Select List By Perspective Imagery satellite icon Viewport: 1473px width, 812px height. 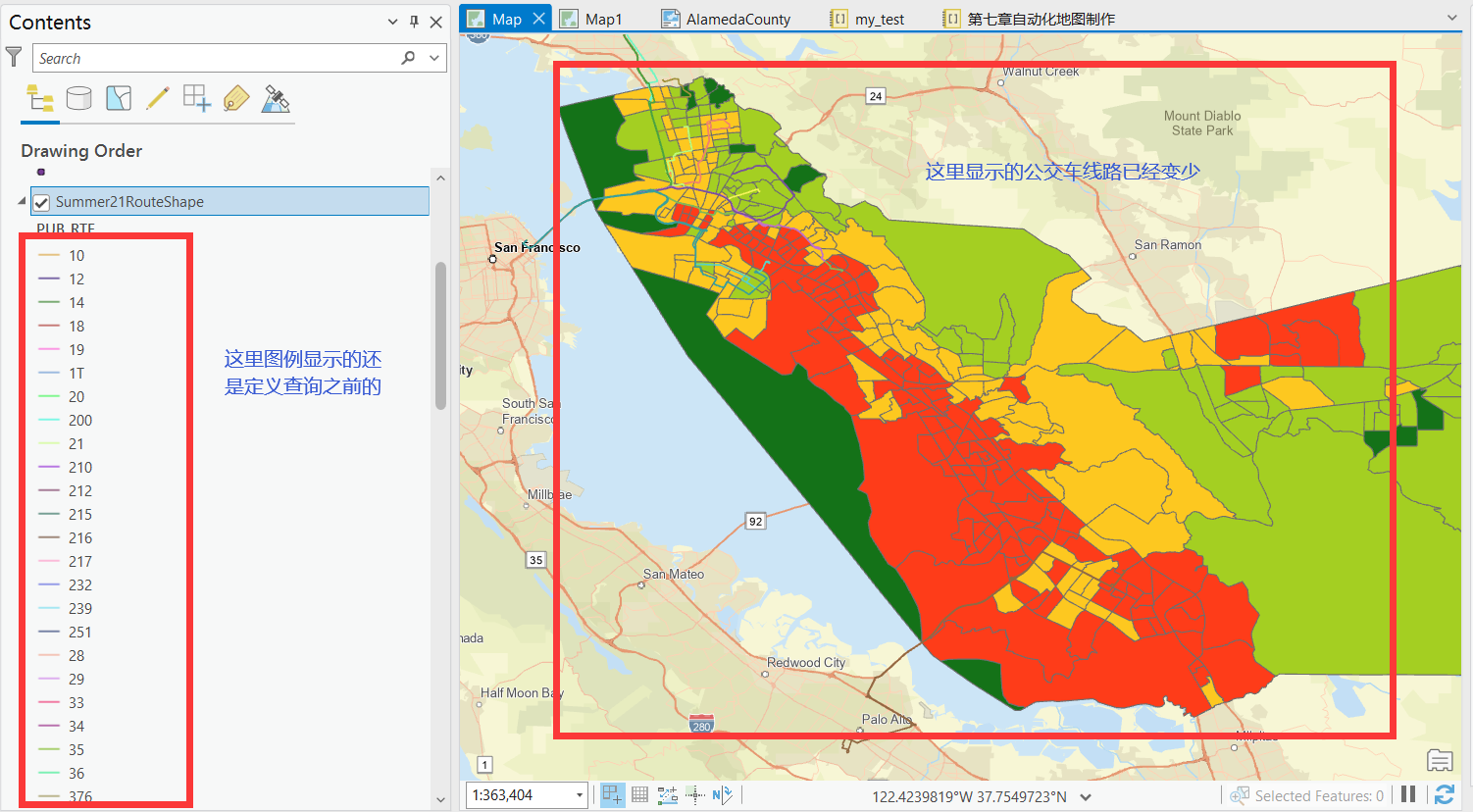276,98
